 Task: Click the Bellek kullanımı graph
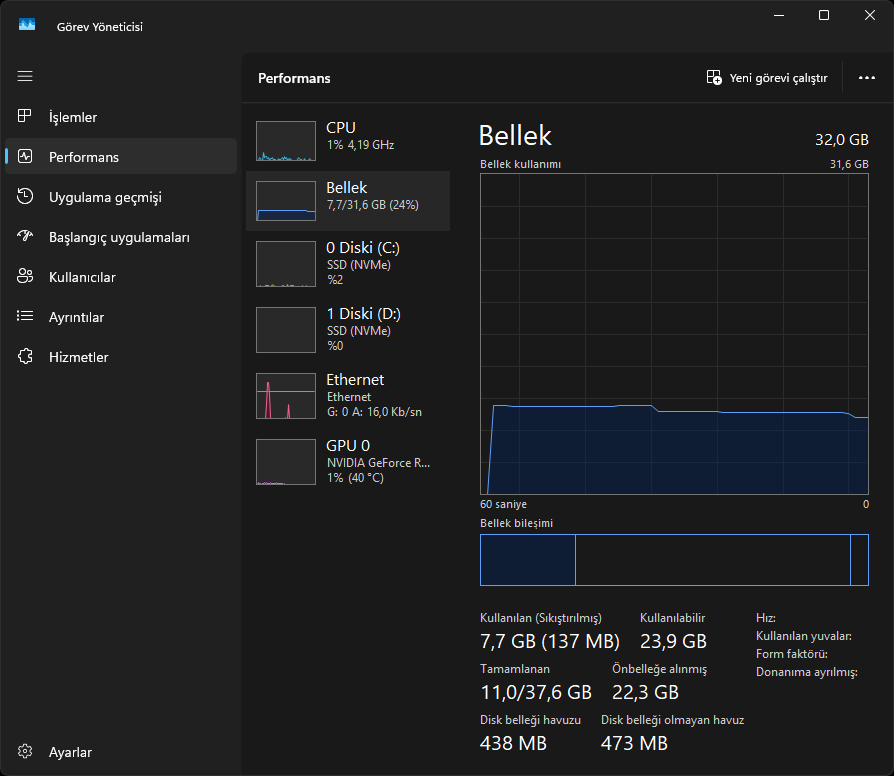click(x=674, y=334)
